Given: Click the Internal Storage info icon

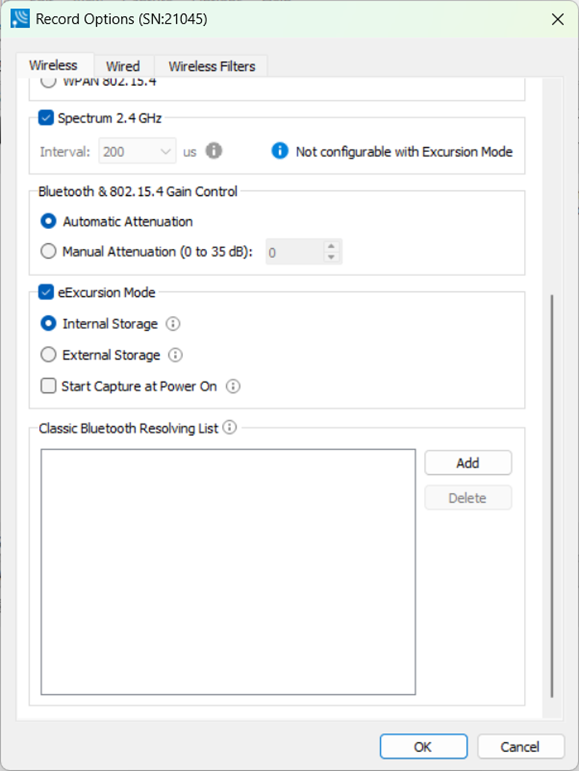Looking at the screenshot, I should coord(173,324).
